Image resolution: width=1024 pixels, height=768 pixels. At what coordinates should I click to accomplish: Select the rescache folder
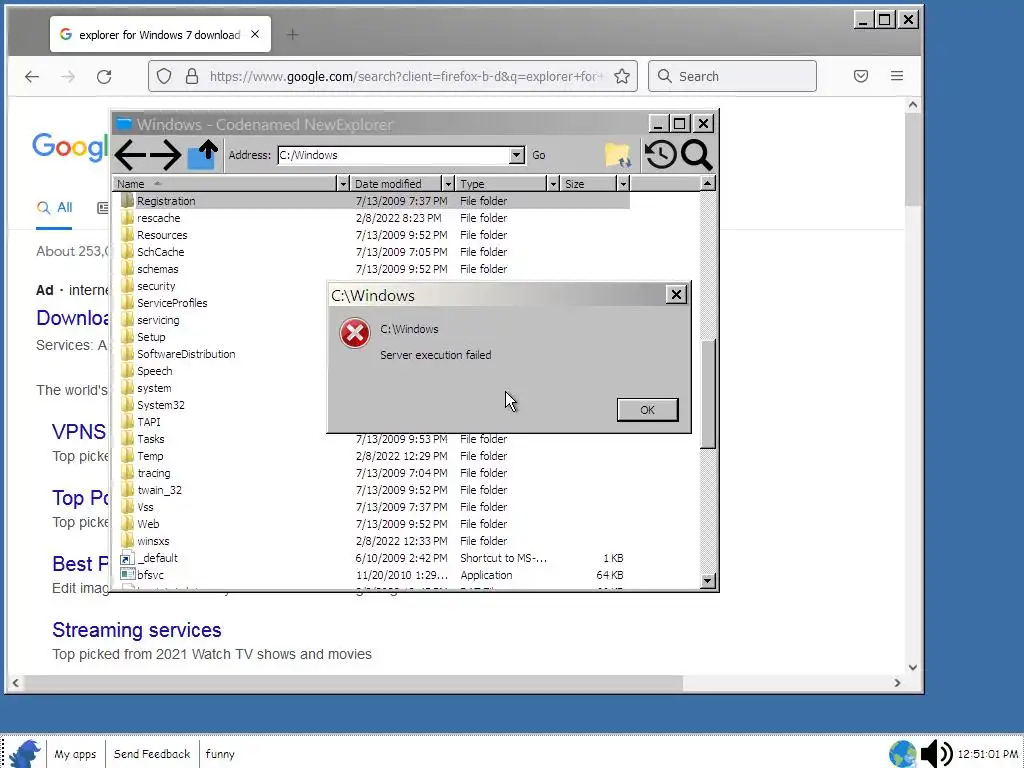158,218
